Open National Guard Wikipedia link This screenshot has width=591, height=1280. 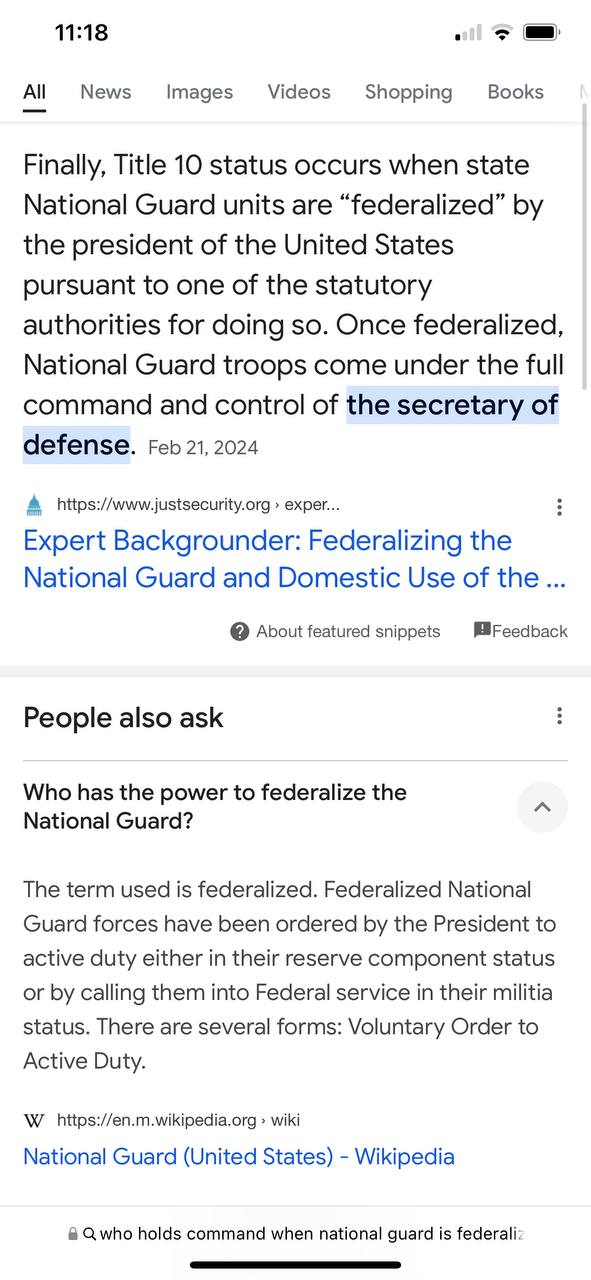(x=239, y=1157)
